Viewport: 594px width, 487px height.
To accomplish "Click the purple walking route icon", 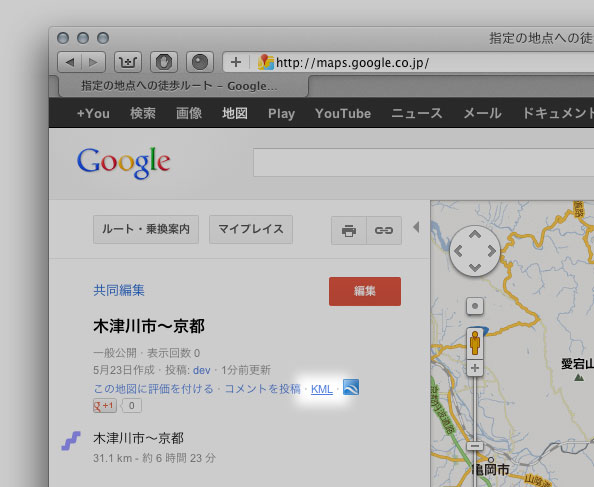I will 71,440.
